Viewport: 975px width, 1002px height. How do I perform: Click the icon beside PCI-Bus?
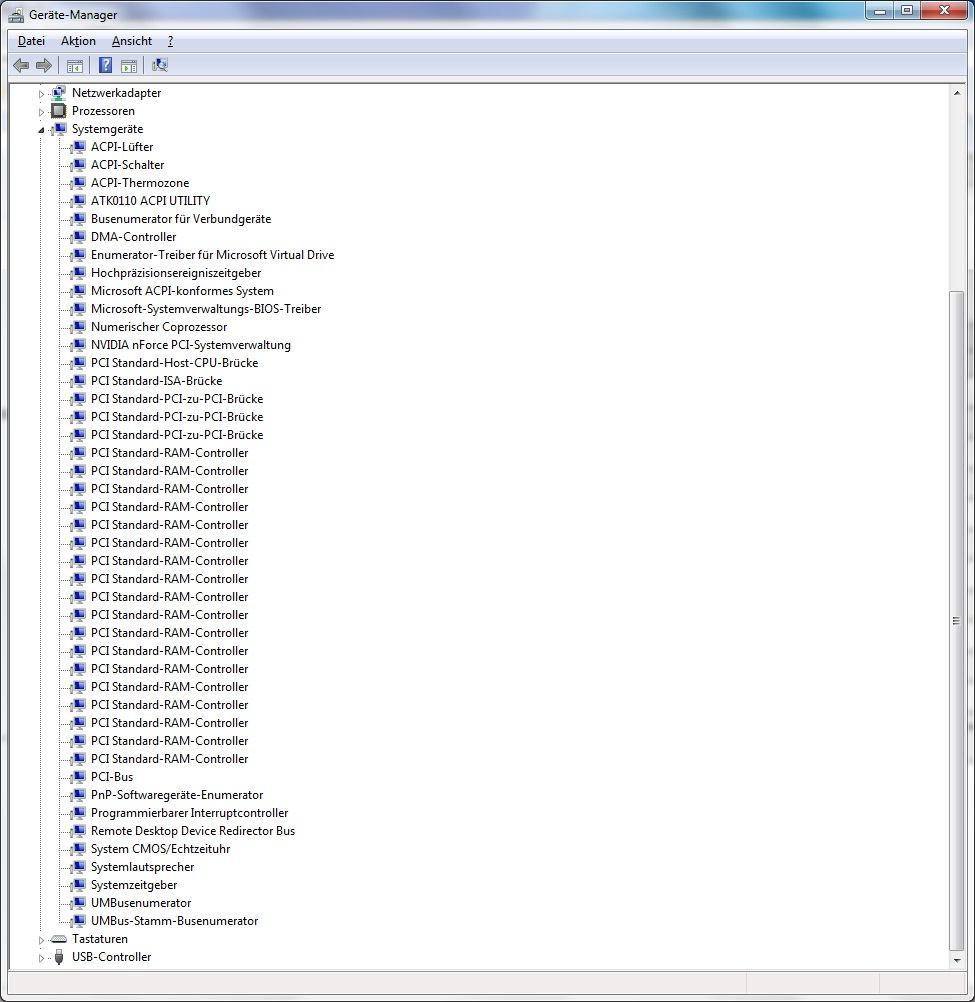pyautogui.click(x=78, y=776)
